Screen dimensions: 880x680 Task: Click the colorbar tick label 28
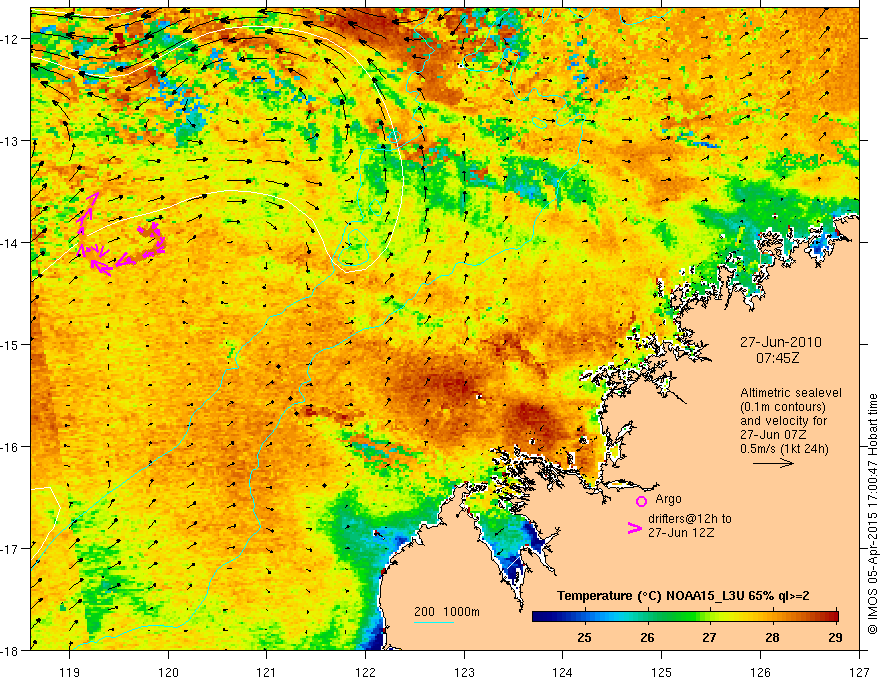click(772, 637)
